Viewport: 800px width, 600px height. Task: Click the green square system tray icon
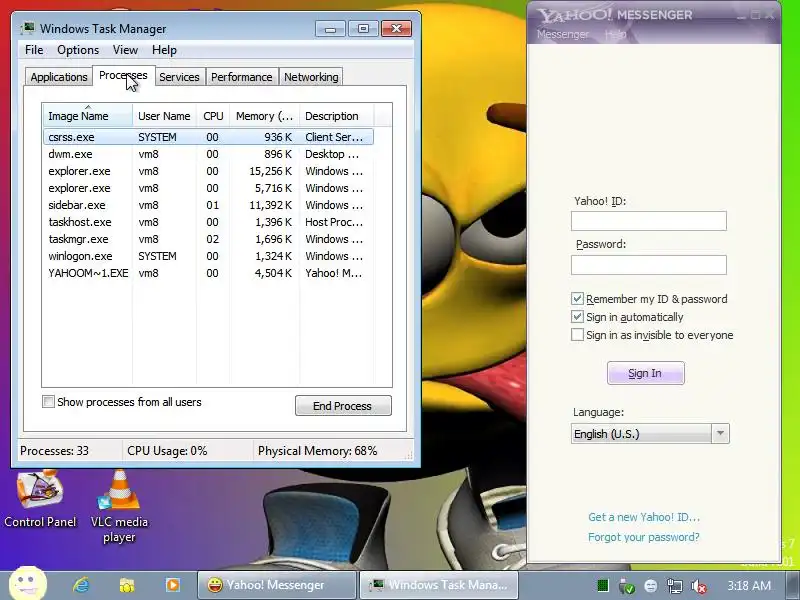click(x=603, y=586)
